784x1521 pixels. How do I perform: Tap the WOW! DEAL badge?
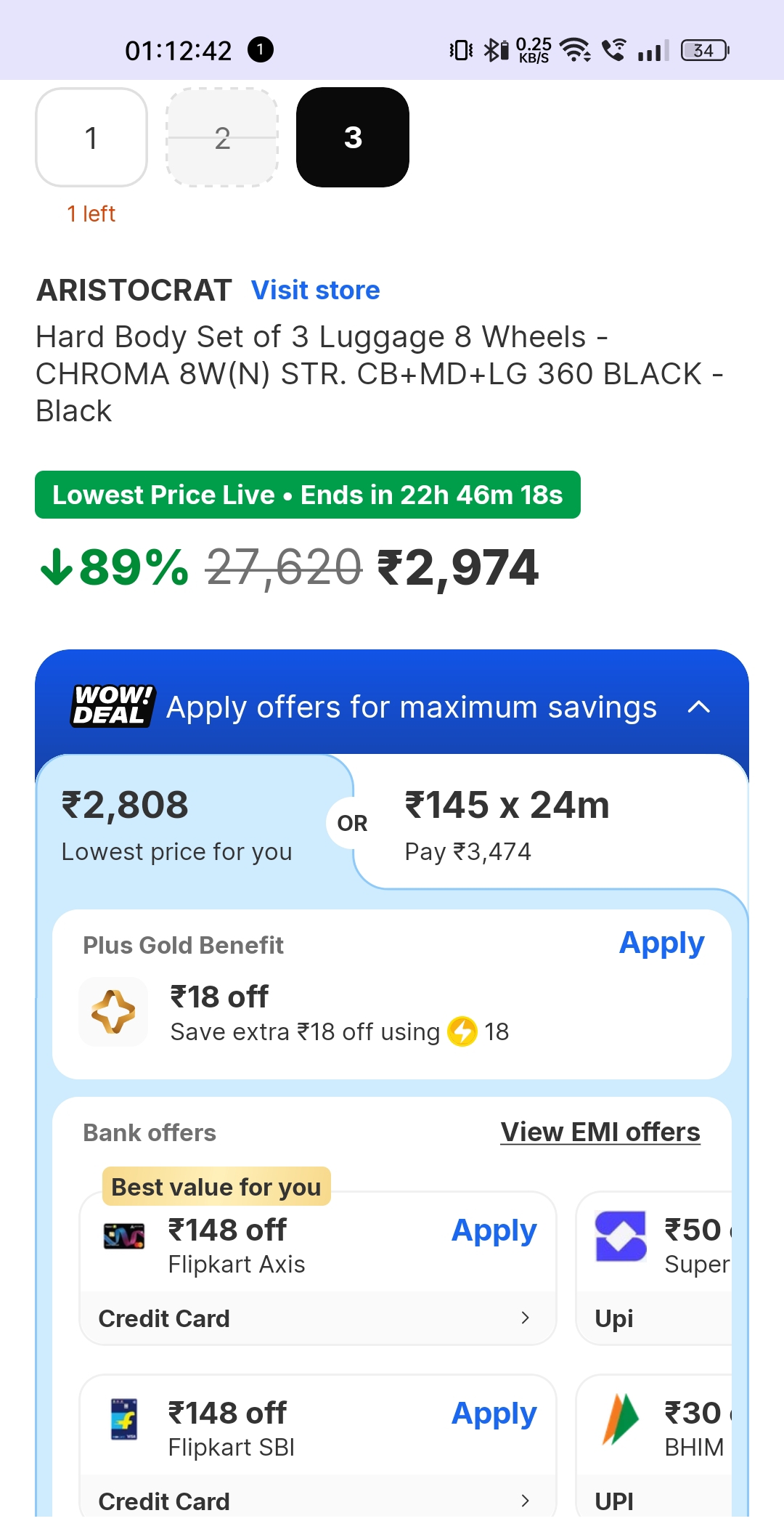coord(113,705)
